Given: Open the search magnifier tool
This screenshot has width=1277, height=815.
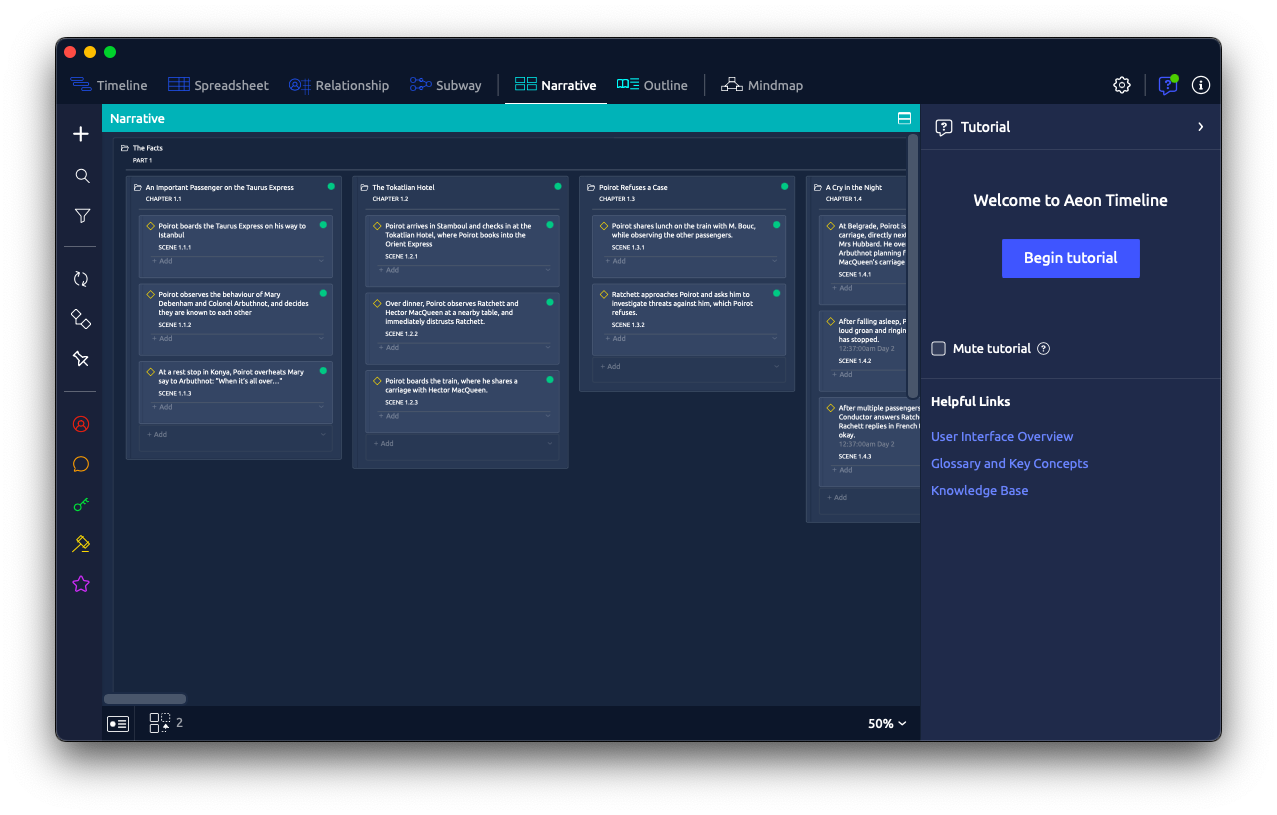Looking at the screenshot, I should 82,176.
